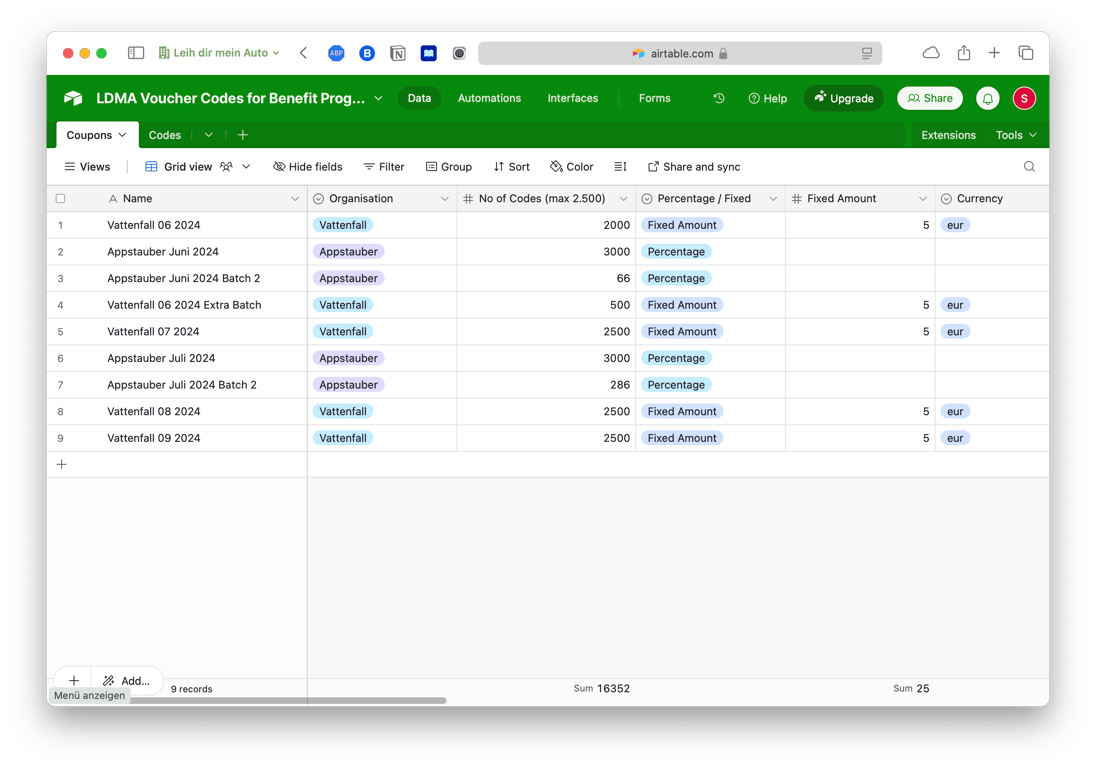Click the blue B extension icon

(x=367, y=53)
